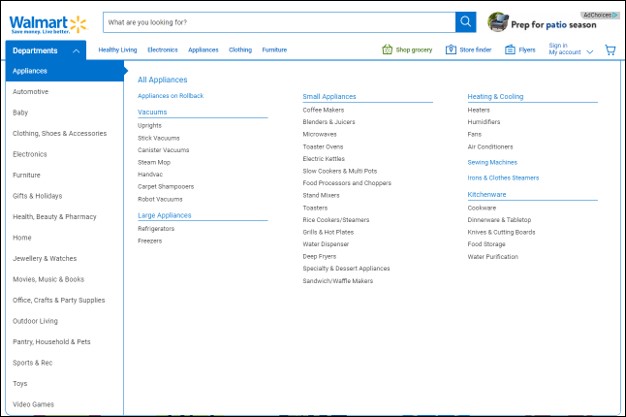Click the Air Conditioners link
This screenshot has width=626, height=417.
490,147
